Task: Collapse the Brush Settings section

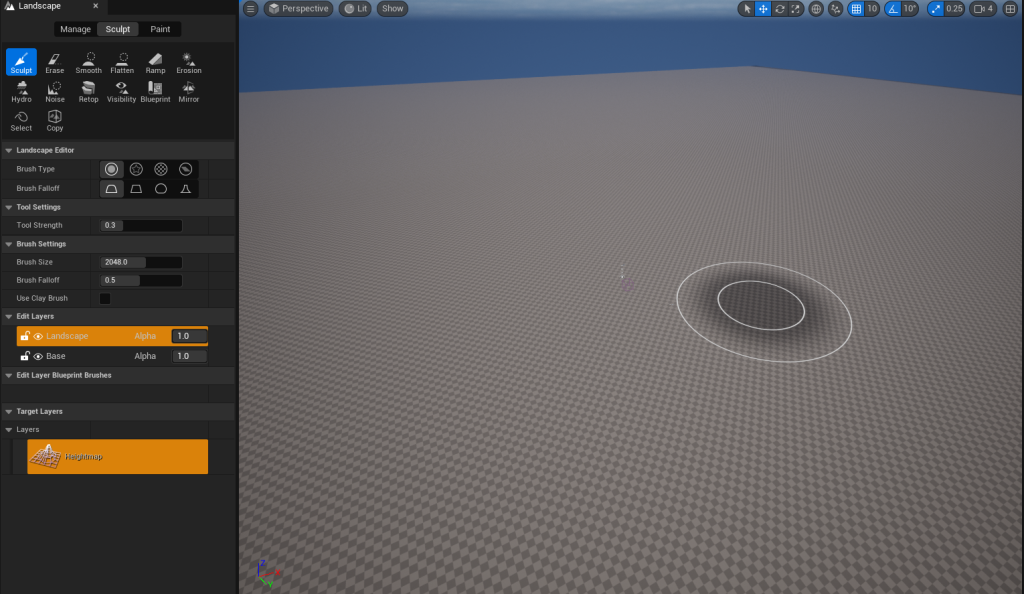Action: click(x=8, y=244)
